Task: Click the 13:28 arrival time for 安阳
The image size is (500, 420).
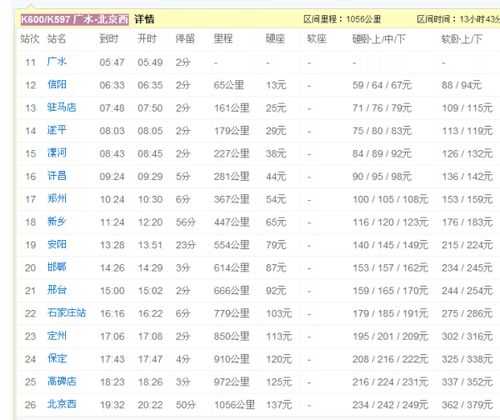Action: (112, 245)
